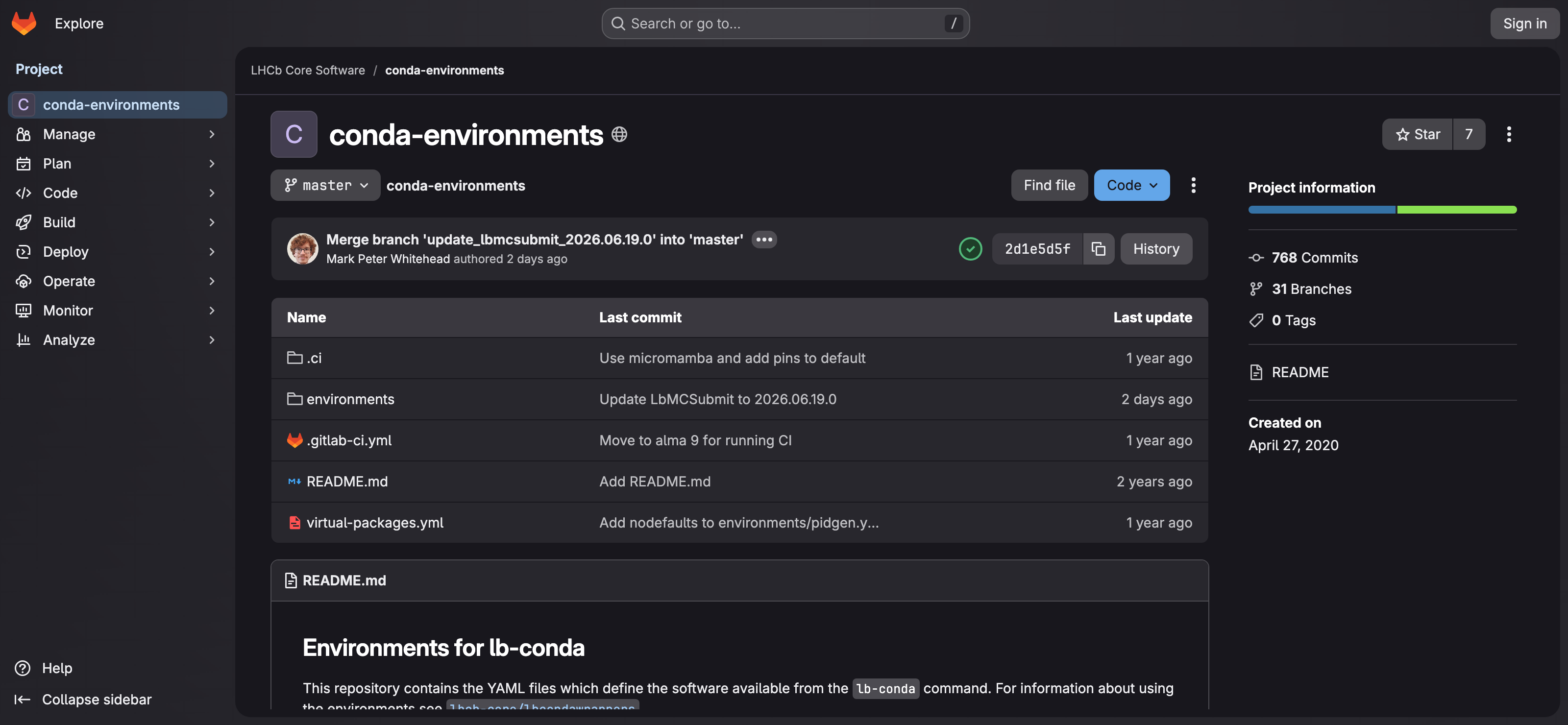Viewport: 1568px width, 725px height.
Task: Open the Help menu in the sidebar
Action: [44, 668]
